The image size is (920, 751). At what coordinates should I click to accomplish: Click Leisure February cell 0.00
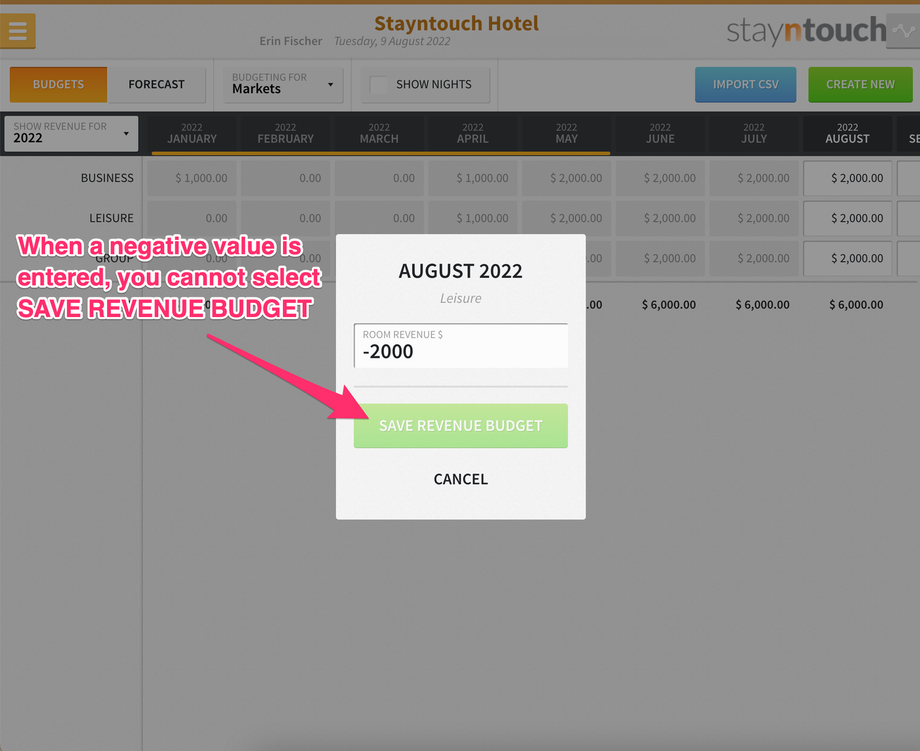click(x=285, y=218)
